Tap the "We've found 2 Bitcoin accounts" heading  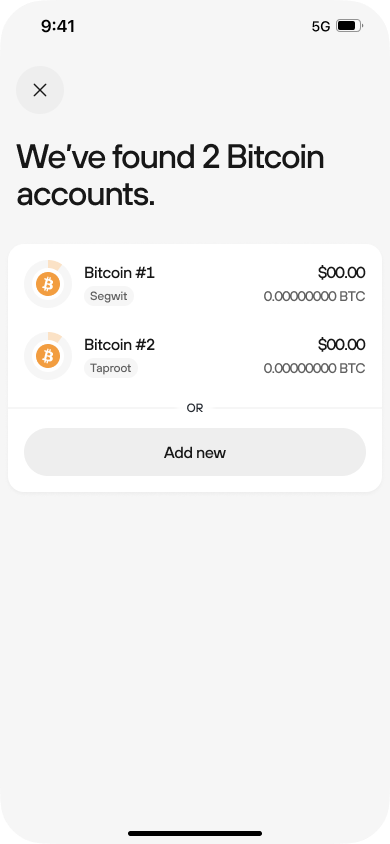click(x=171, y=176)
